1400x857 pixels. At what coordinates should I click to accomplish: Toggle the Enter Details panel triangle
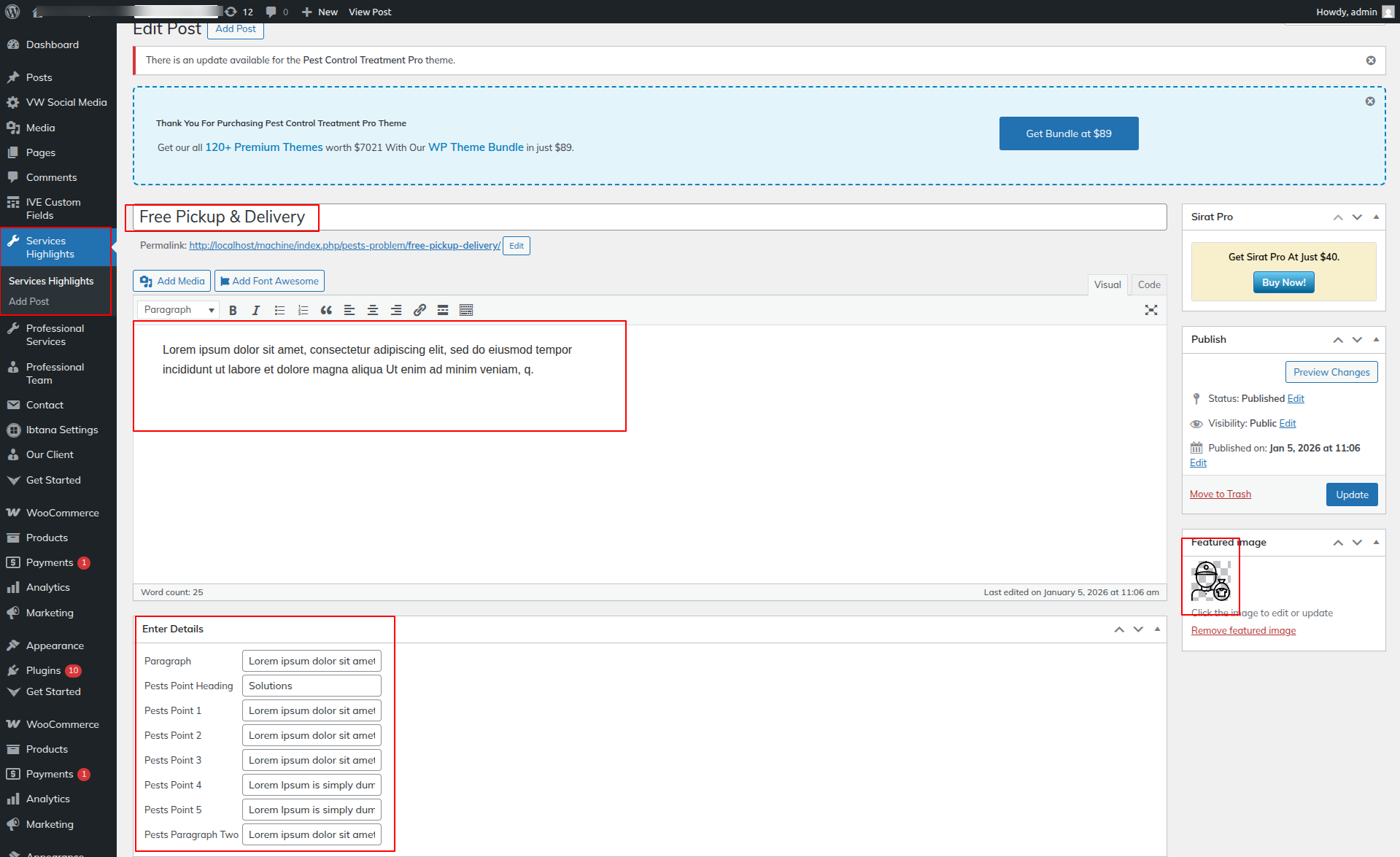pos(1157,629)
